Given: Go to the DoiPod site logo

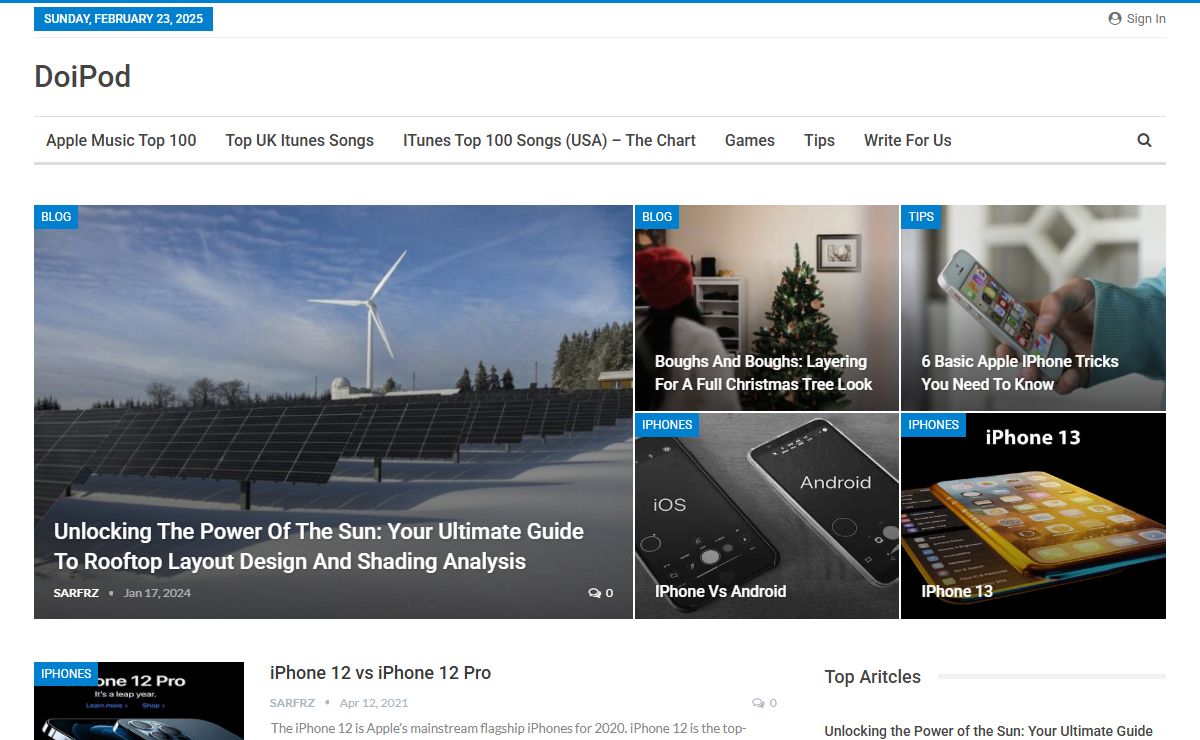Looking at the screenshot, I should click(x=82, y=76).
